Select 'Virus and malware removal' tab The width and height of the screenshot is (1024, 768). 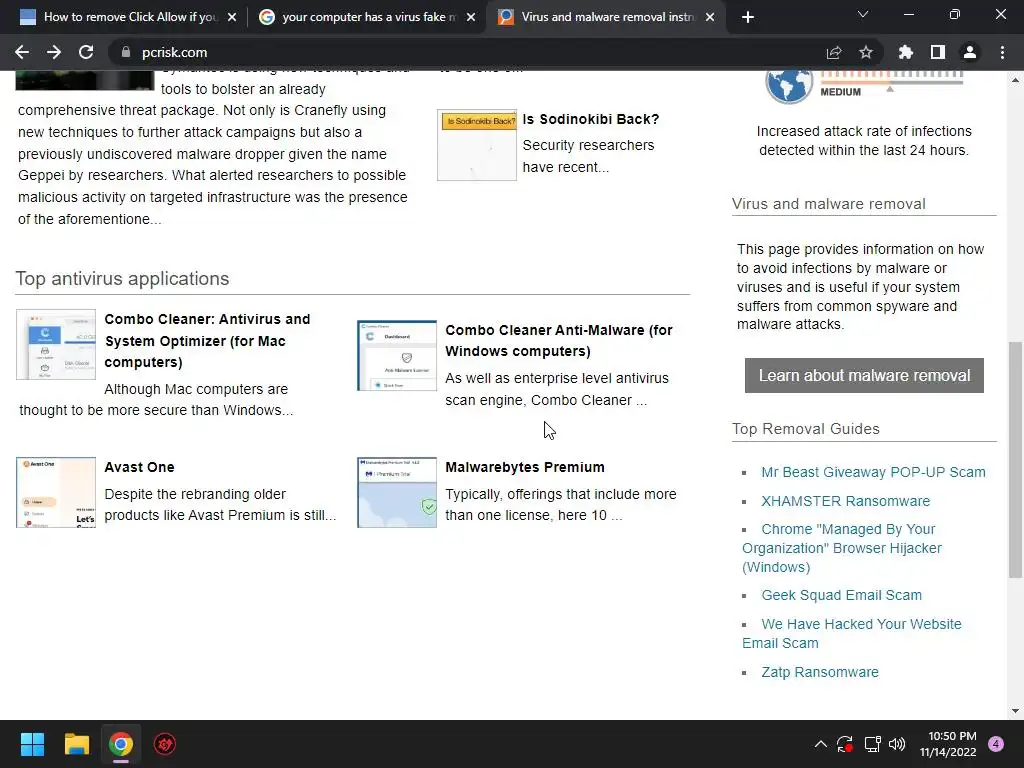[606, 17]
